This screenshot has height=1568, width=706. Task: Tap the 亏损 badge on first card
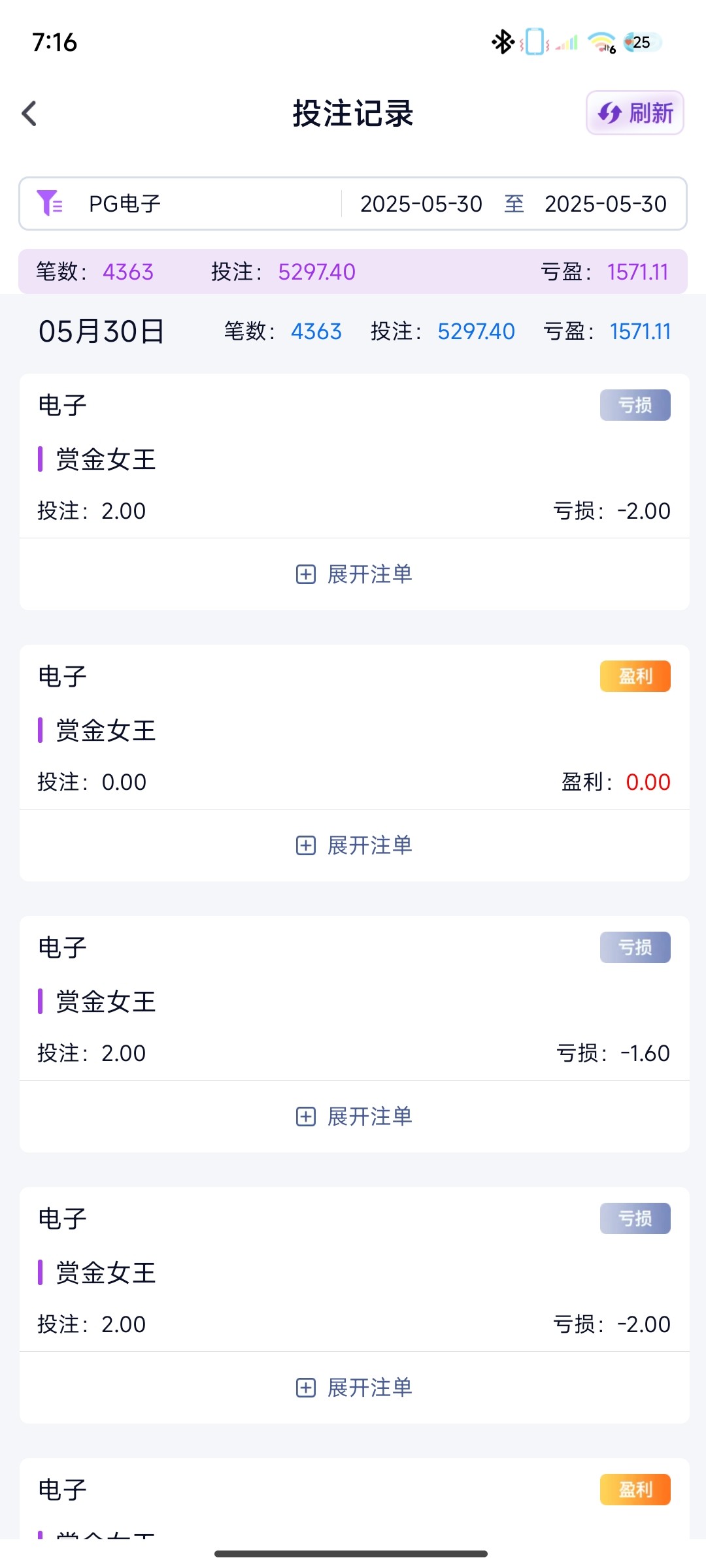pos(635,405)
